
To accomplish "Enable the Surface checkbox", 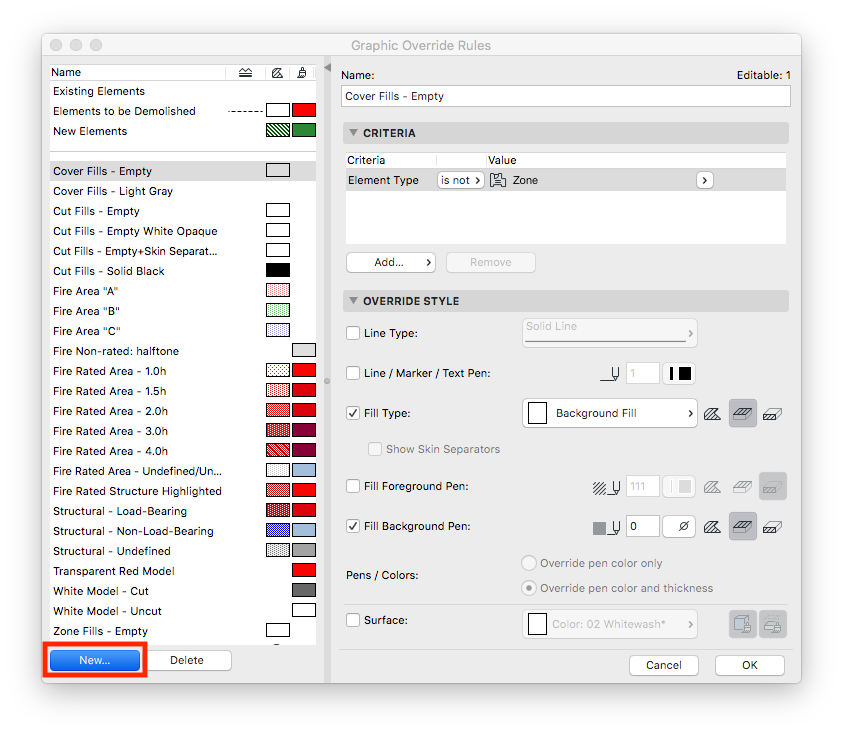I will [x=353, y=620].
